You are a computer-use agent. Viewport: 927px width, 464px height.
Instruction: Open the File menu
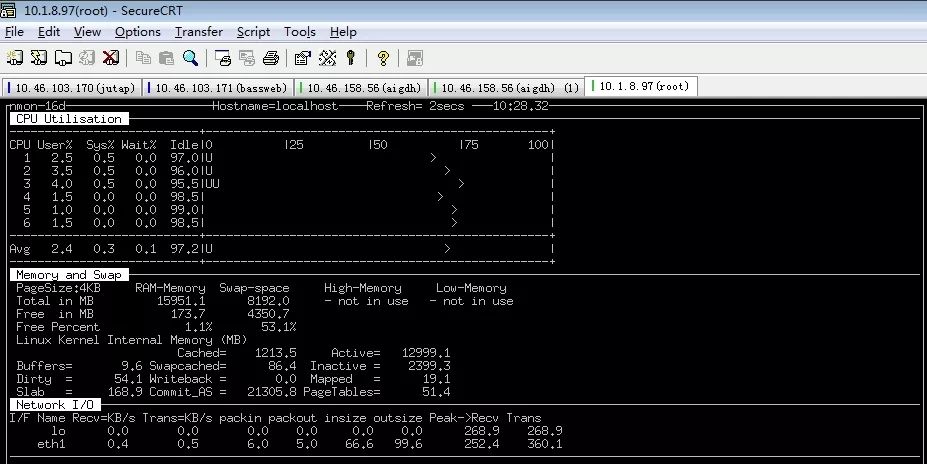(14, 32)
